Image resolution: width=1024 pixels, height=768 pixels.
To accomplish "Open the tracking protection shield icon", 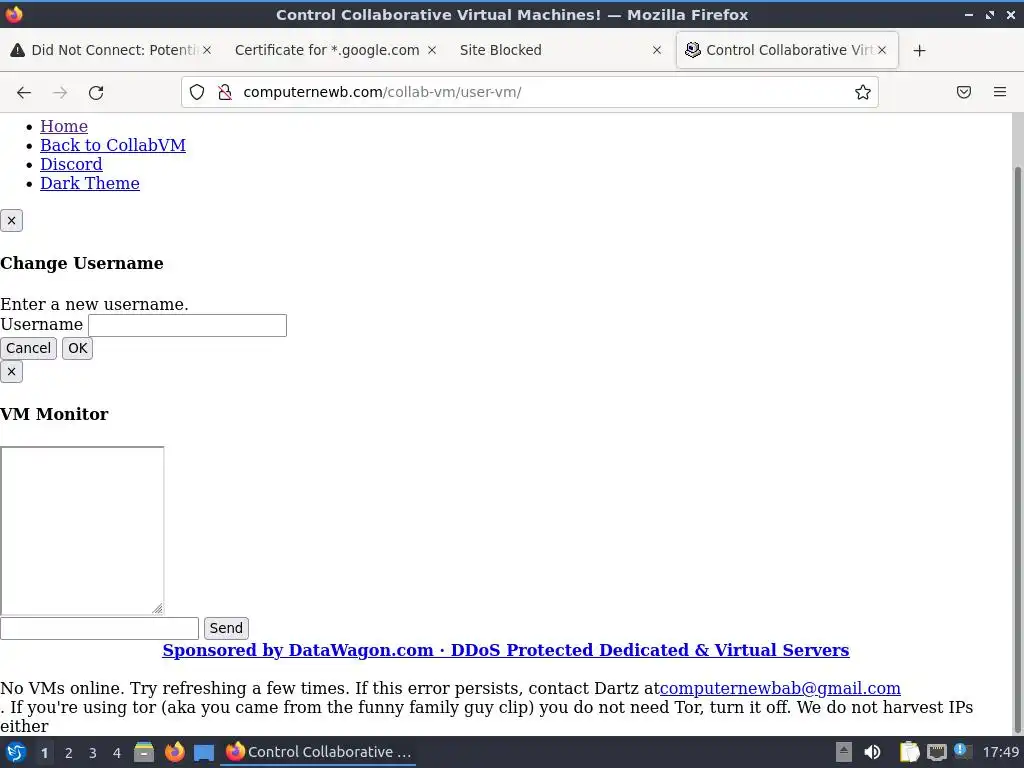I will pyautogui.click(x=197, y=92).
